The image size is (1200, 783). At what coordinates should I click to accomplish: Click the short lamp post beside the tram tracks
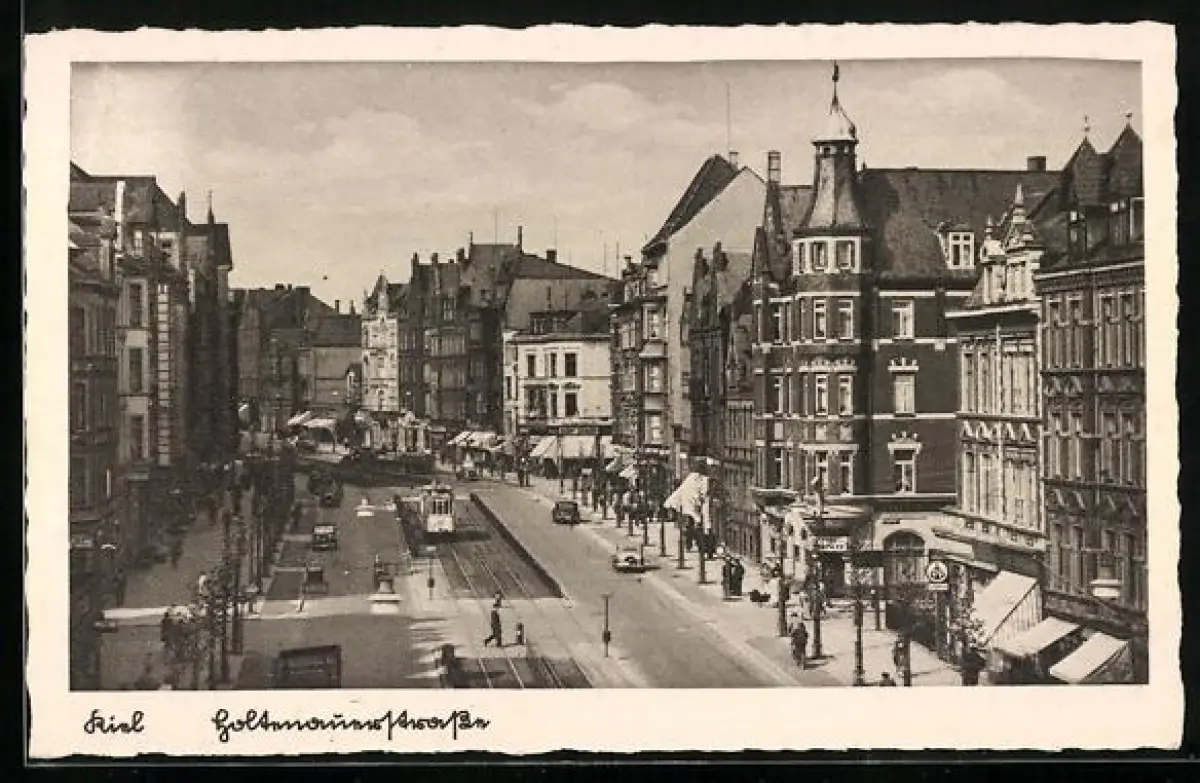pyautogui.click(x=606, y=624)
